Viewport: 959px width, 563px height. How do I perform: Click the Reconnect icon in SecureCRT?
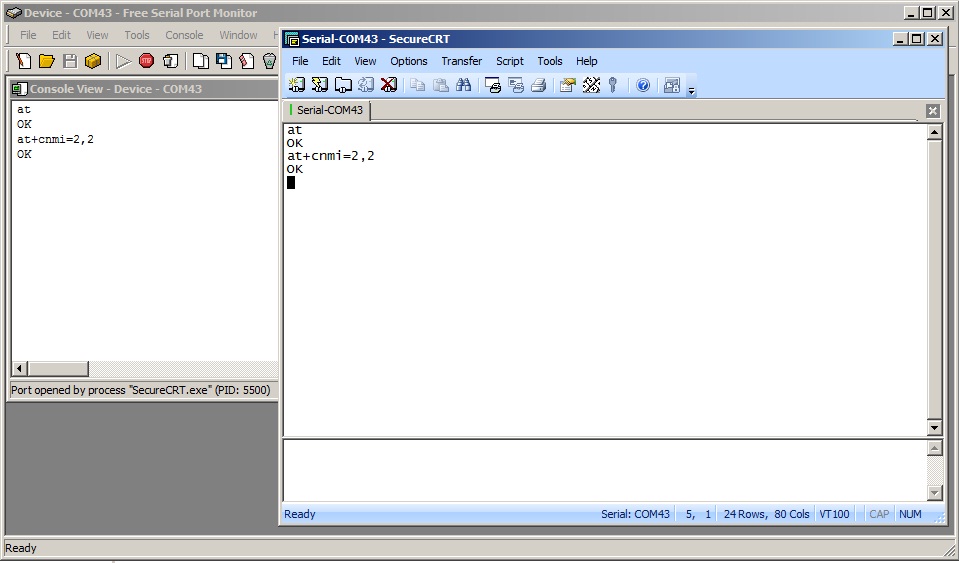pos(366,85)
